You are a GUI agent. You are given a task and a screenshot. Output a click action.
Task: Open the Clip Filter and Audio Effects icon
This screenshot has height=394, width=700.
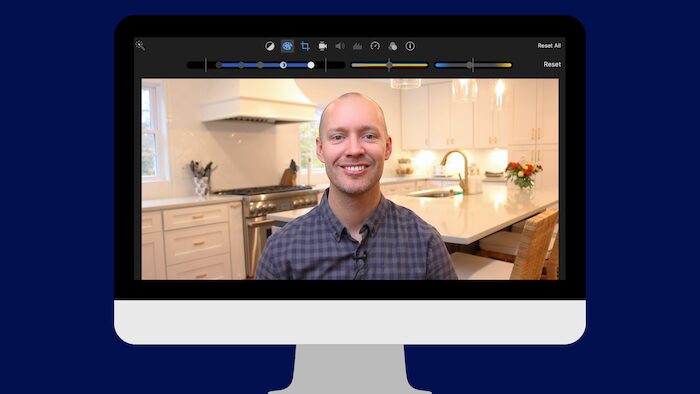392,46
